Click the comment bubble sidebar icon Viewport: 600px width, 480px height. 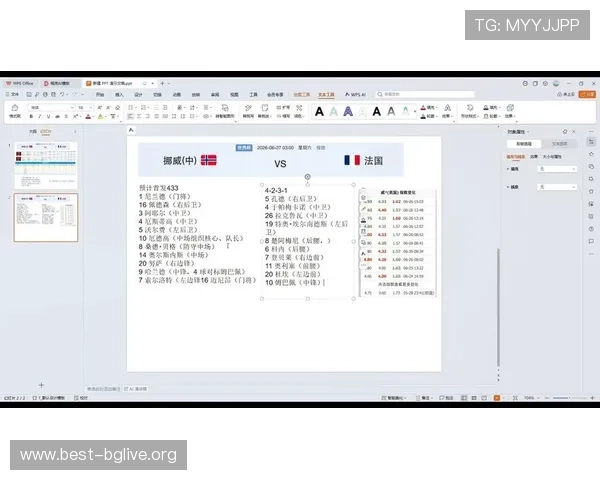coord(591,242)
